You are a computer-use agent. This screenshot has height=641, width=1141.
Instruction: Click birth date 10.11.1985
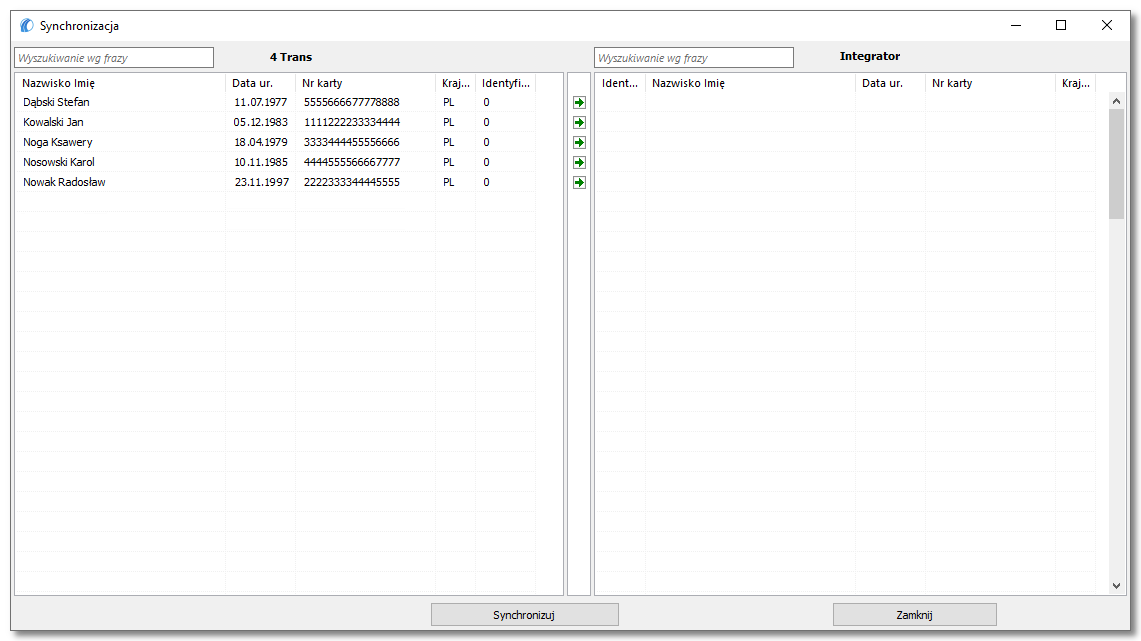261,162
